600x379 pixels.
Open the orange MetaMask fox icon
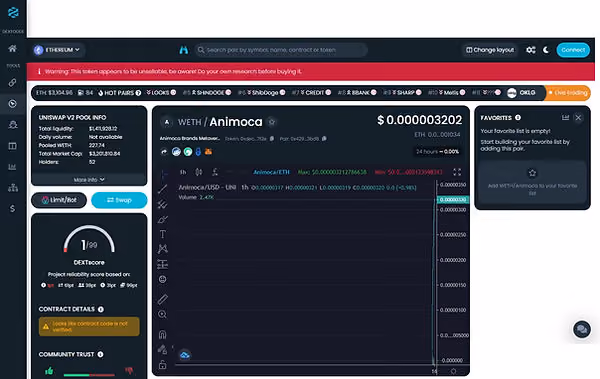pos(208,152)
